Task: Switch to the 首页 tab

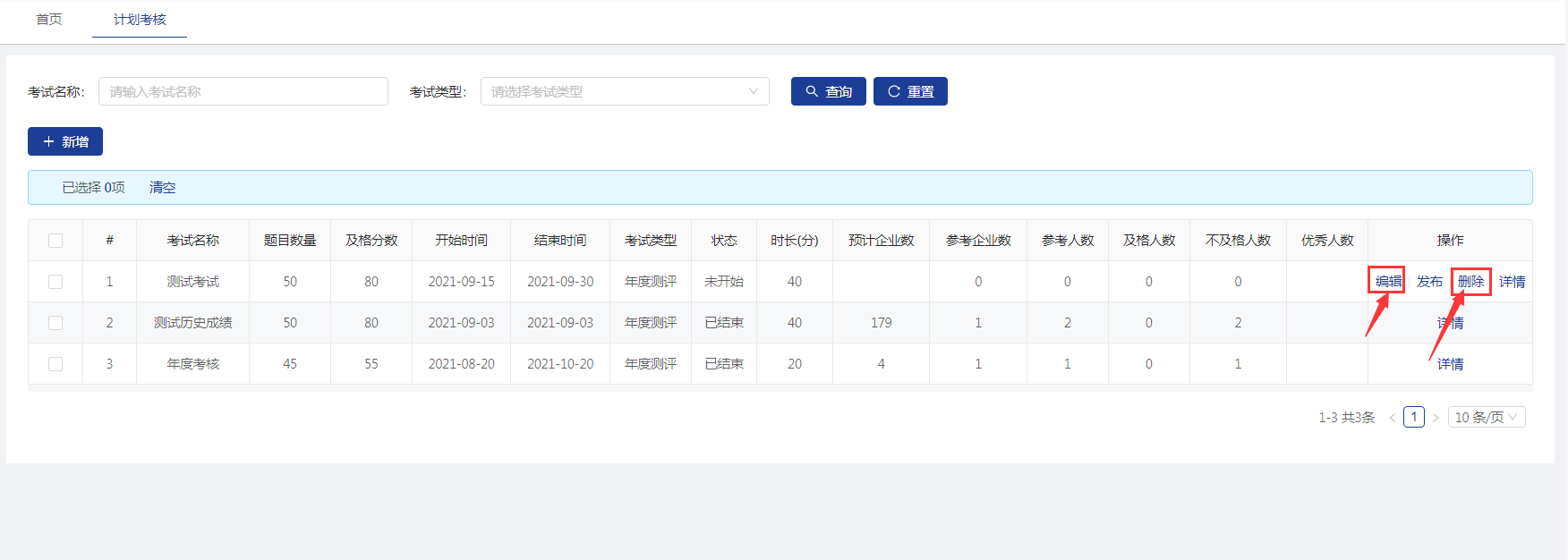Action: pos(49,20)
